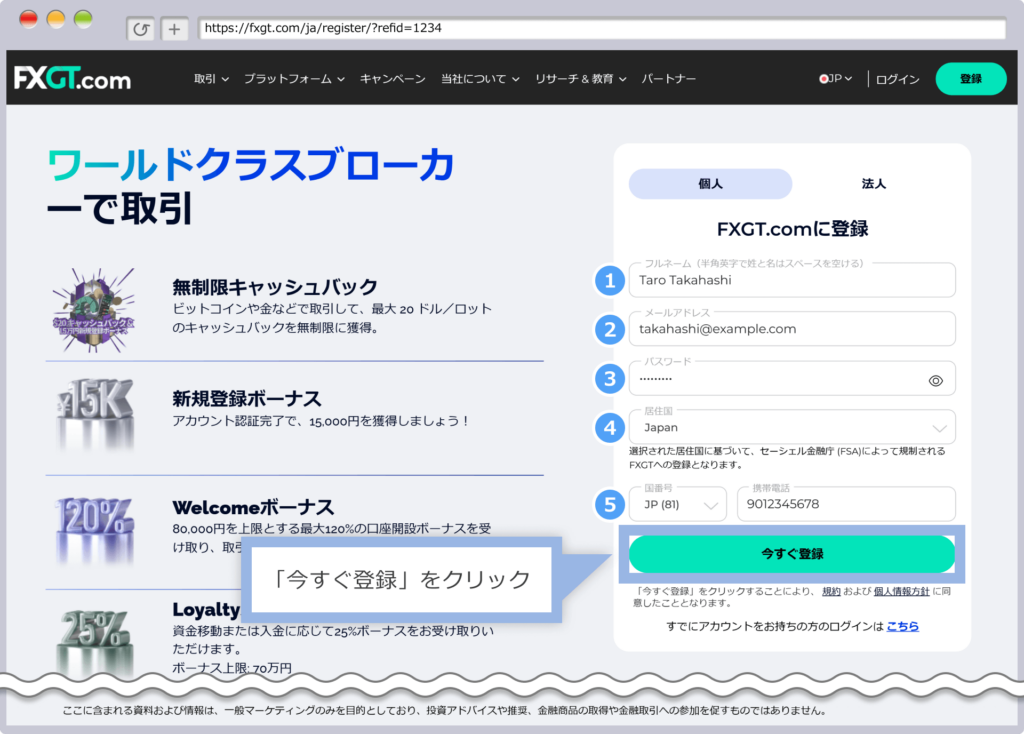Click the パスワード password field
The width and height of the screenshot is (1024, 734).
pyautogui.click(x=792, y=379)
